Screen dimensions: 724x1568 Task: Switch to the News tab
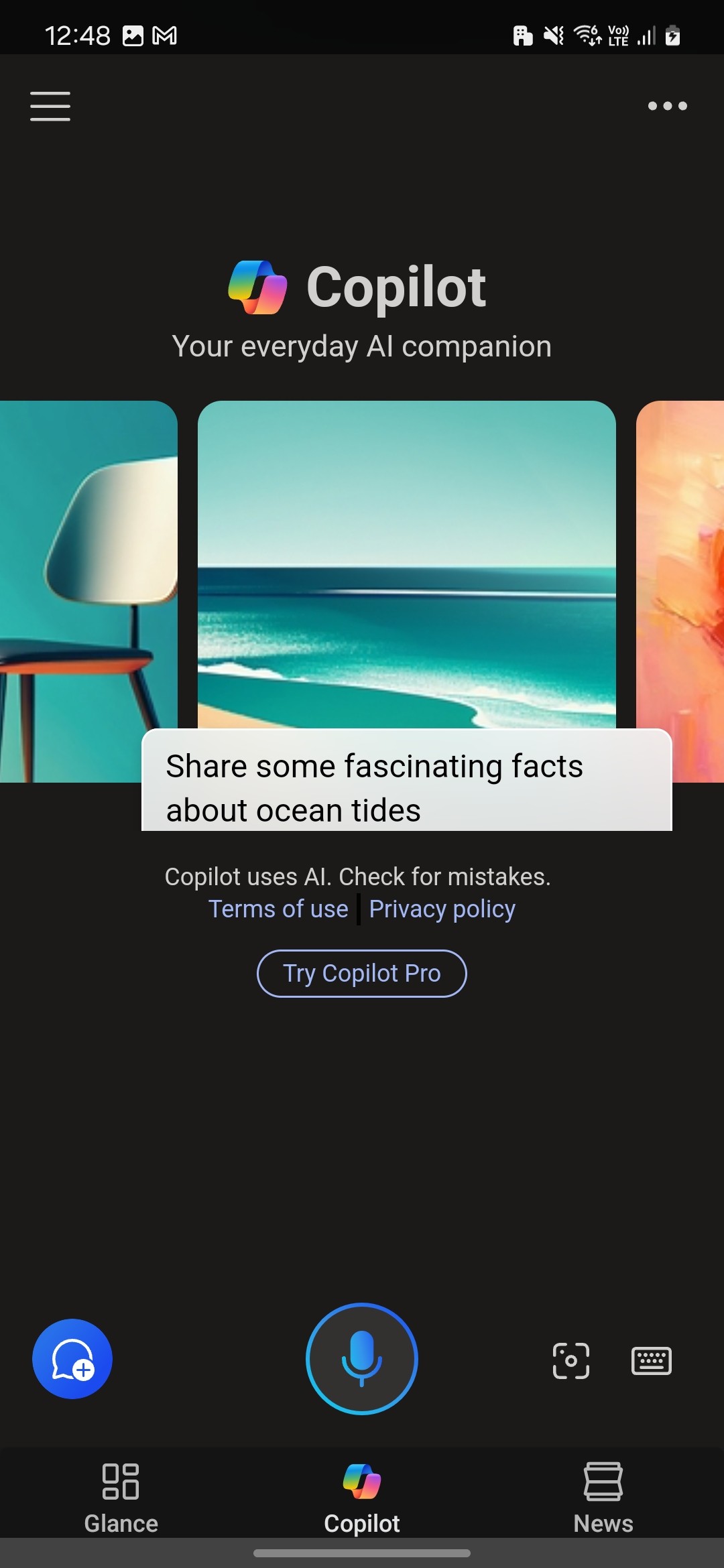(x=603, y=1498)
